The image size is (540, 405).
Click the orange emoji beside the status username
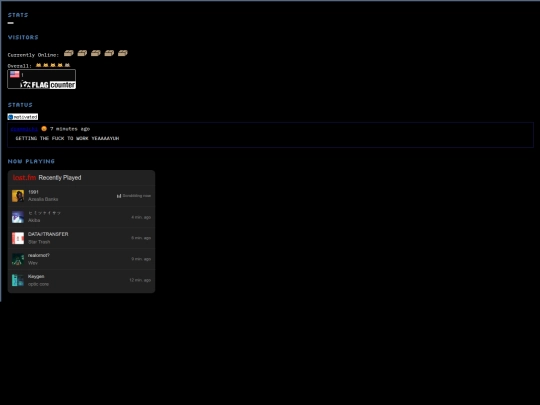pyautogui.click(x=44, y=129)
